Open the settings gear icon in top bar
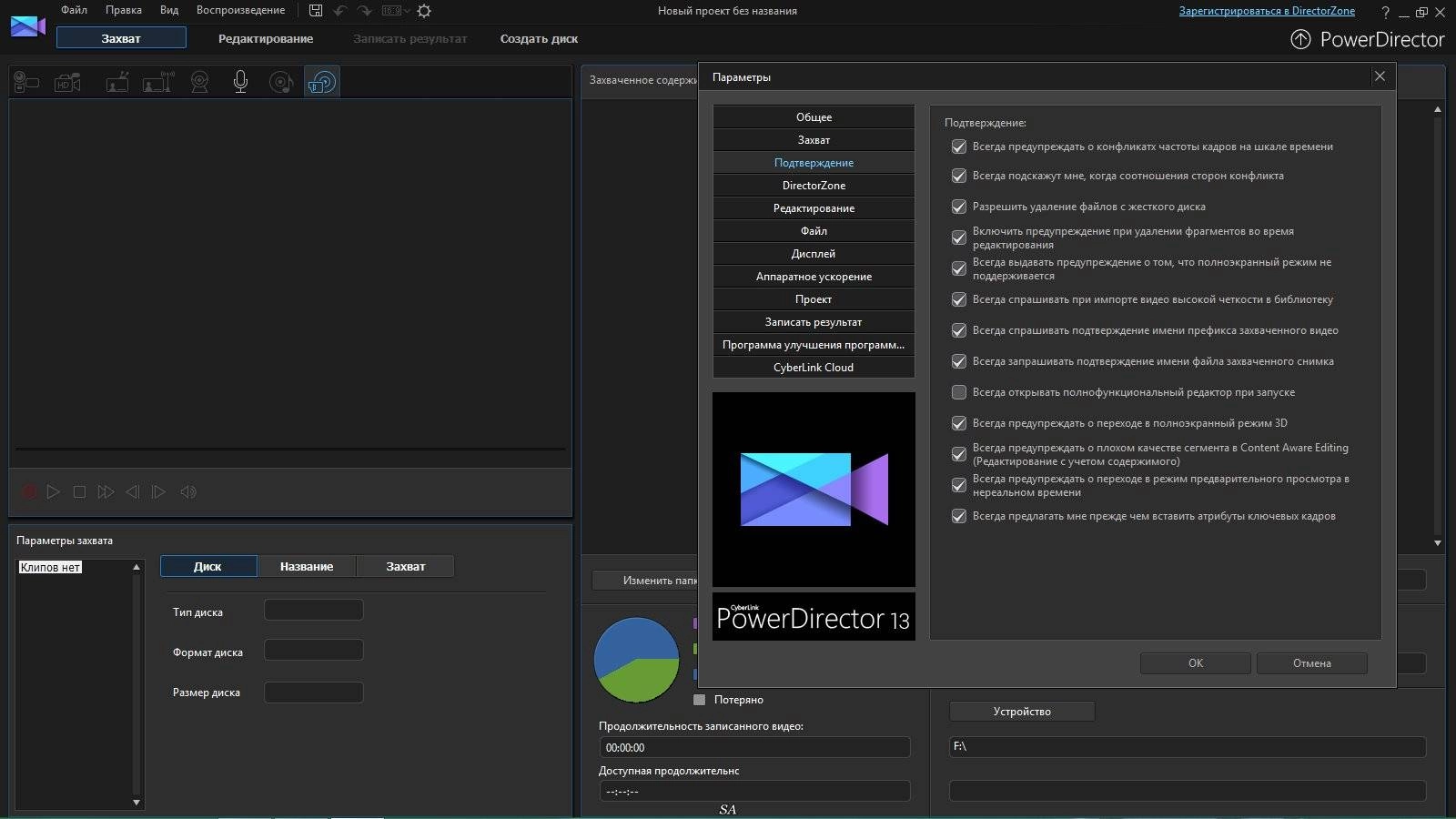Viewport: 1456px width, 819px height. pos(424,11)
